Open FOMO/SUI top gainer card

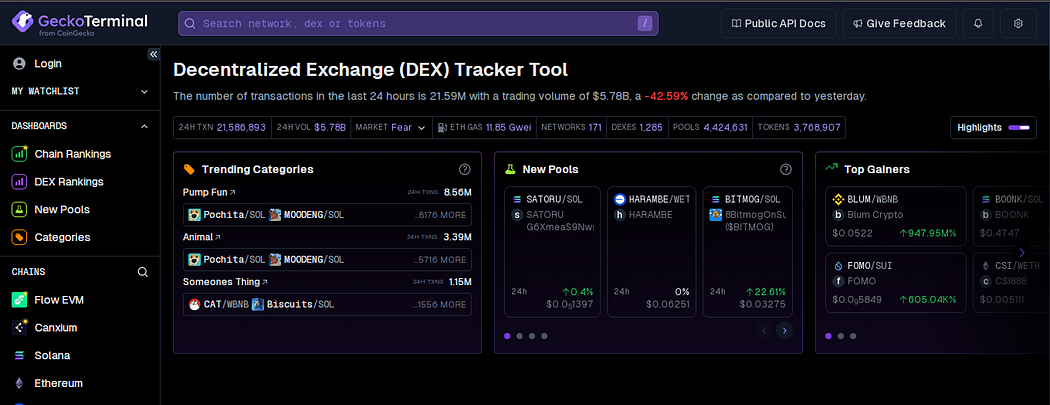click(896, 282)
